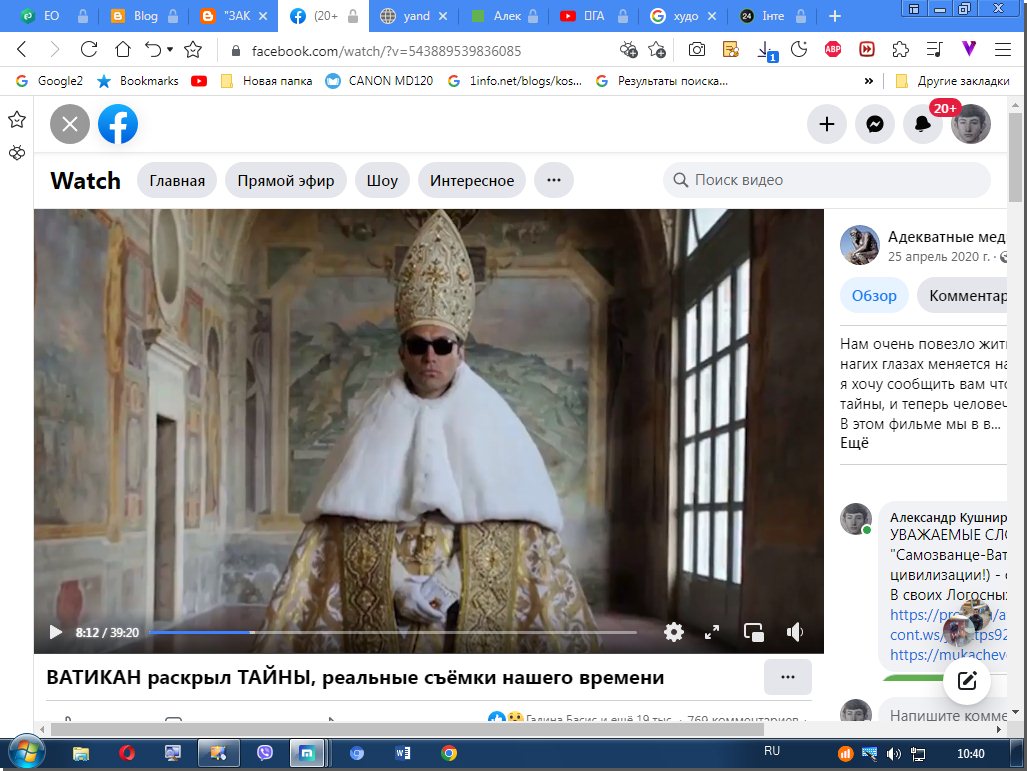Screen dimensions: 1027x771
Task: Reload the current Facebook page
Action: point(88,50)
